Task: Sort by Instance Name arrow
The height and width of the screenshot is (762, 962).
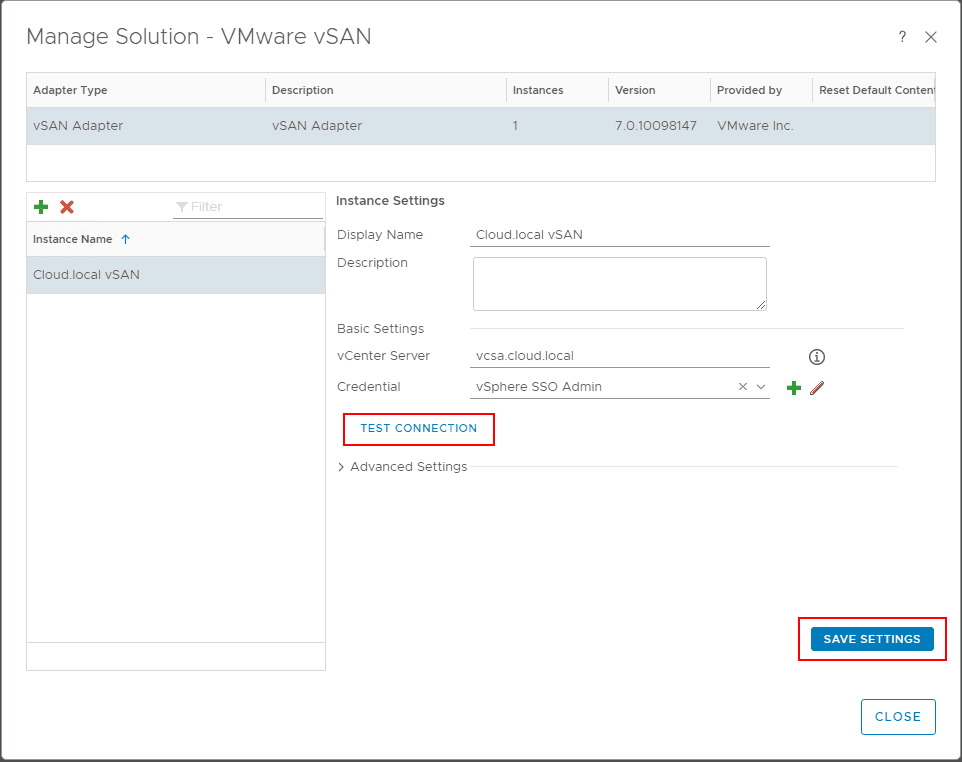Action: pyautogui.click(x=126, y=239)
